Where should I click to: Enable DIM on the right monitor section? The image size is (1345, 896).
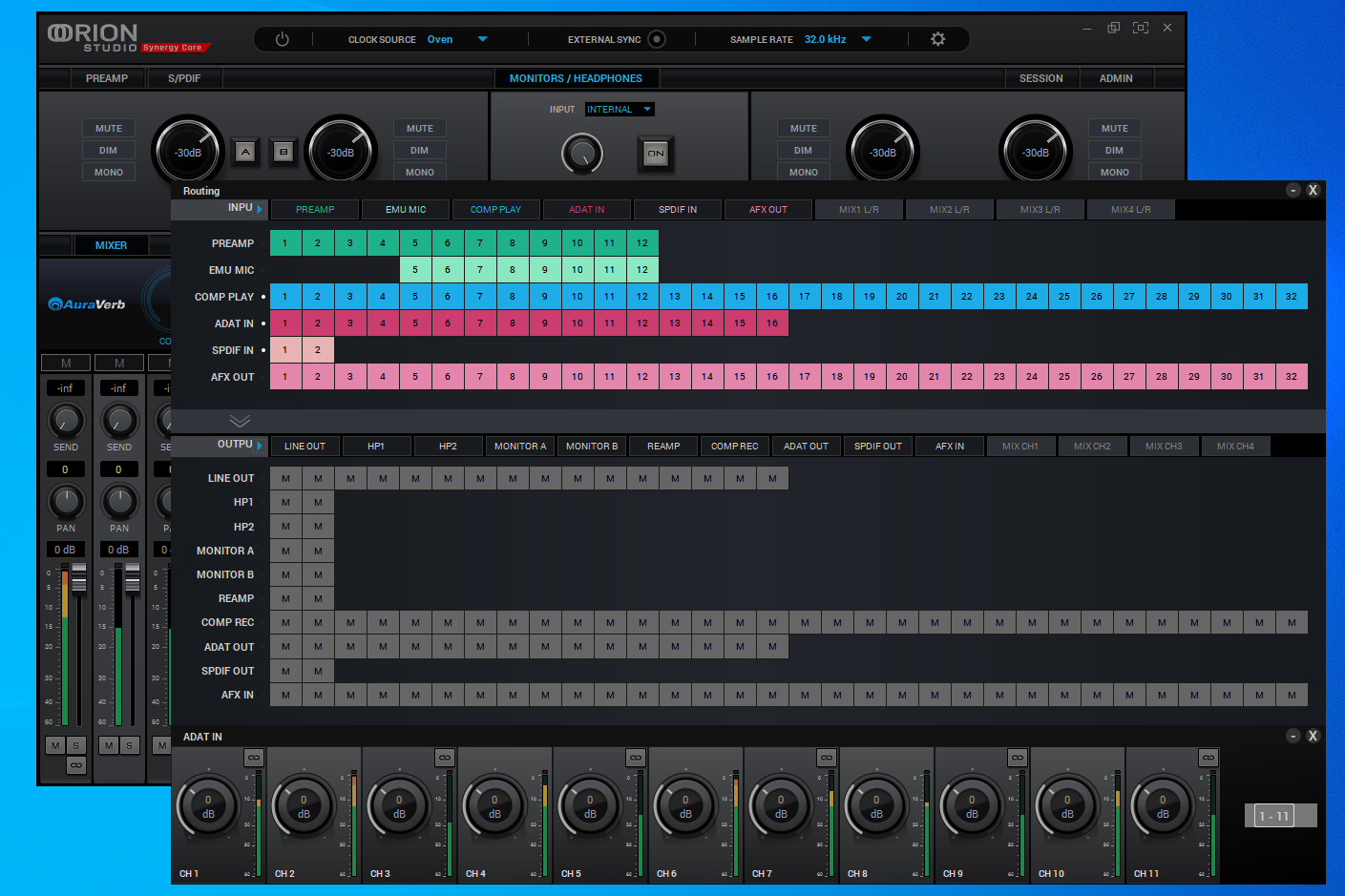1114,150
